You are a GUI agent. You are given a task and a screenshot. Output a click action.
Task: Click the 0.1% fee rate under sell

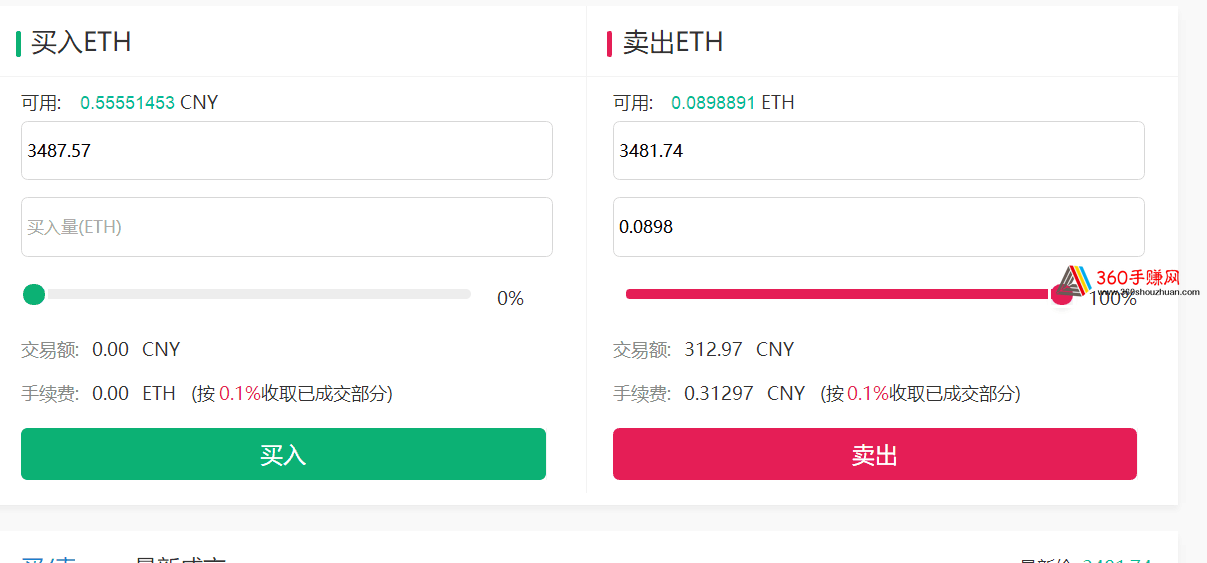pos(868,393)
